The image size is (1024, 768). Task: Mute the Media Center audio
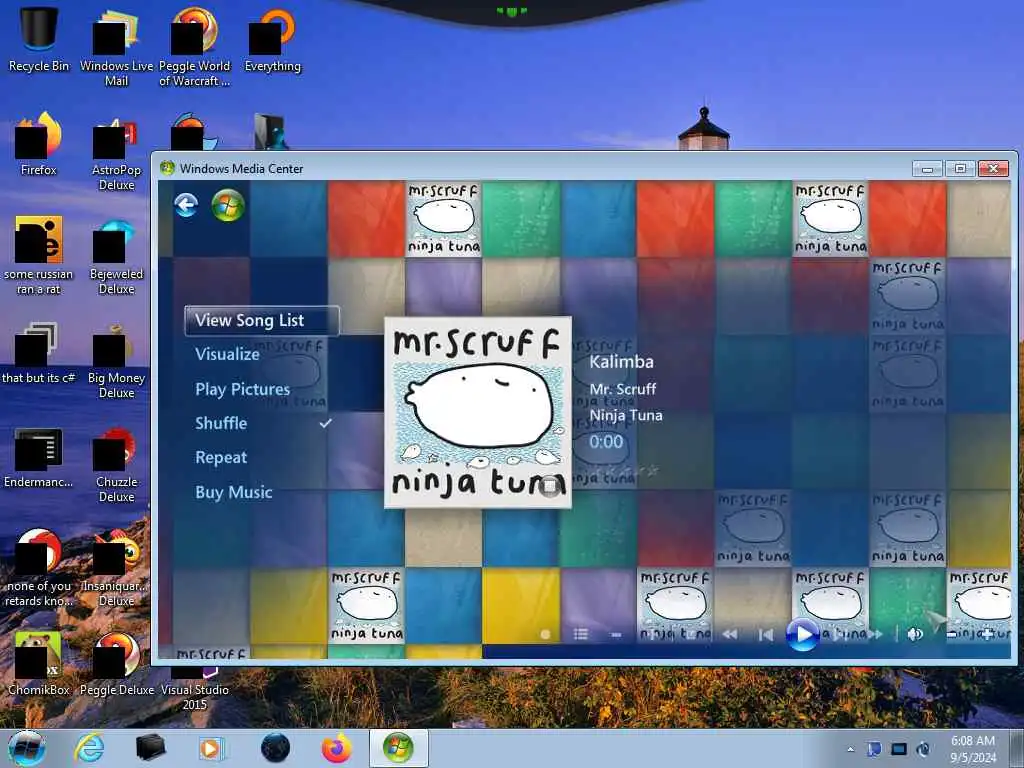click(915, 634)
